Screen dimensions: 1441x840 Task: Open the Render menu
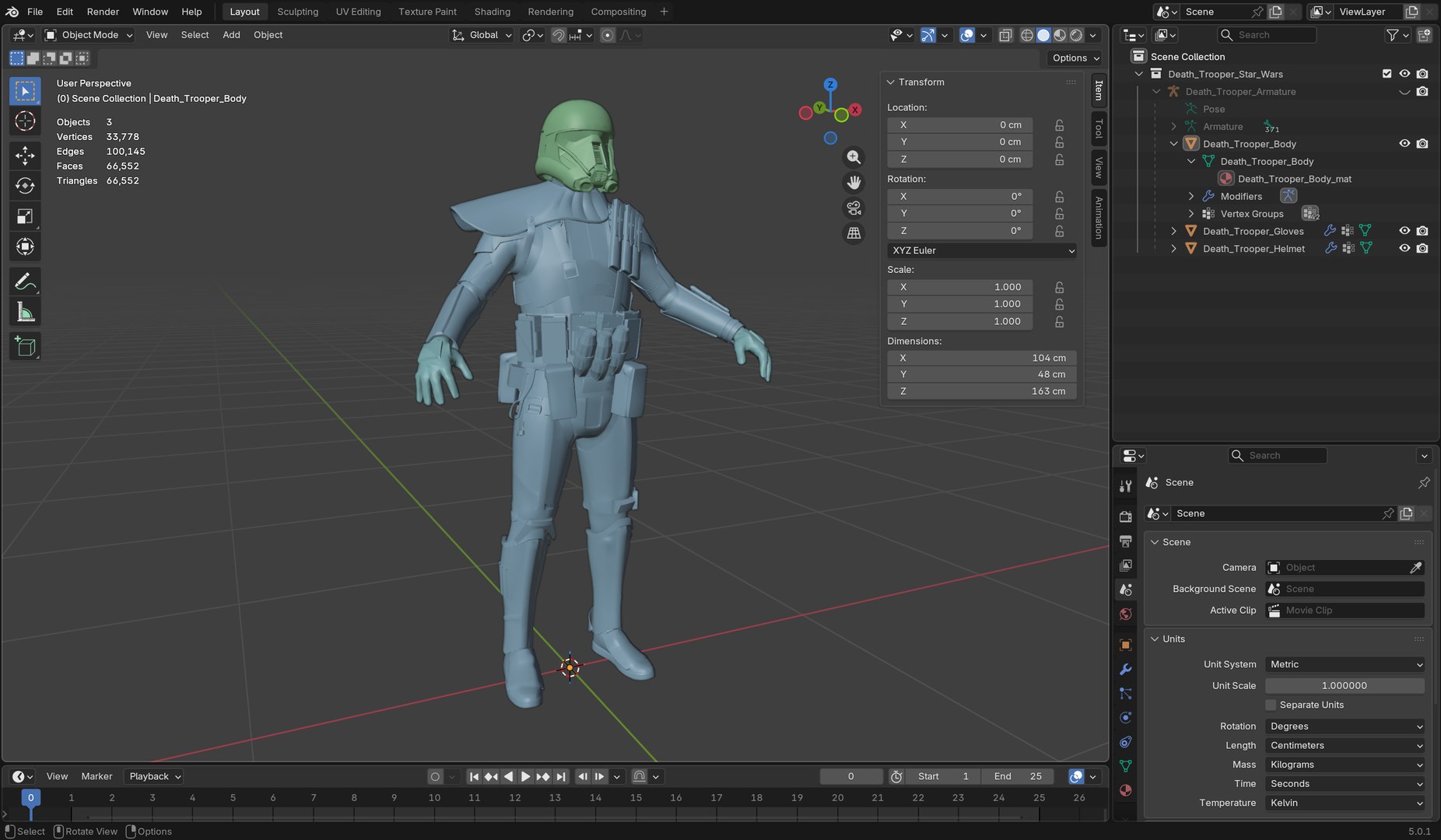point(103,12)
